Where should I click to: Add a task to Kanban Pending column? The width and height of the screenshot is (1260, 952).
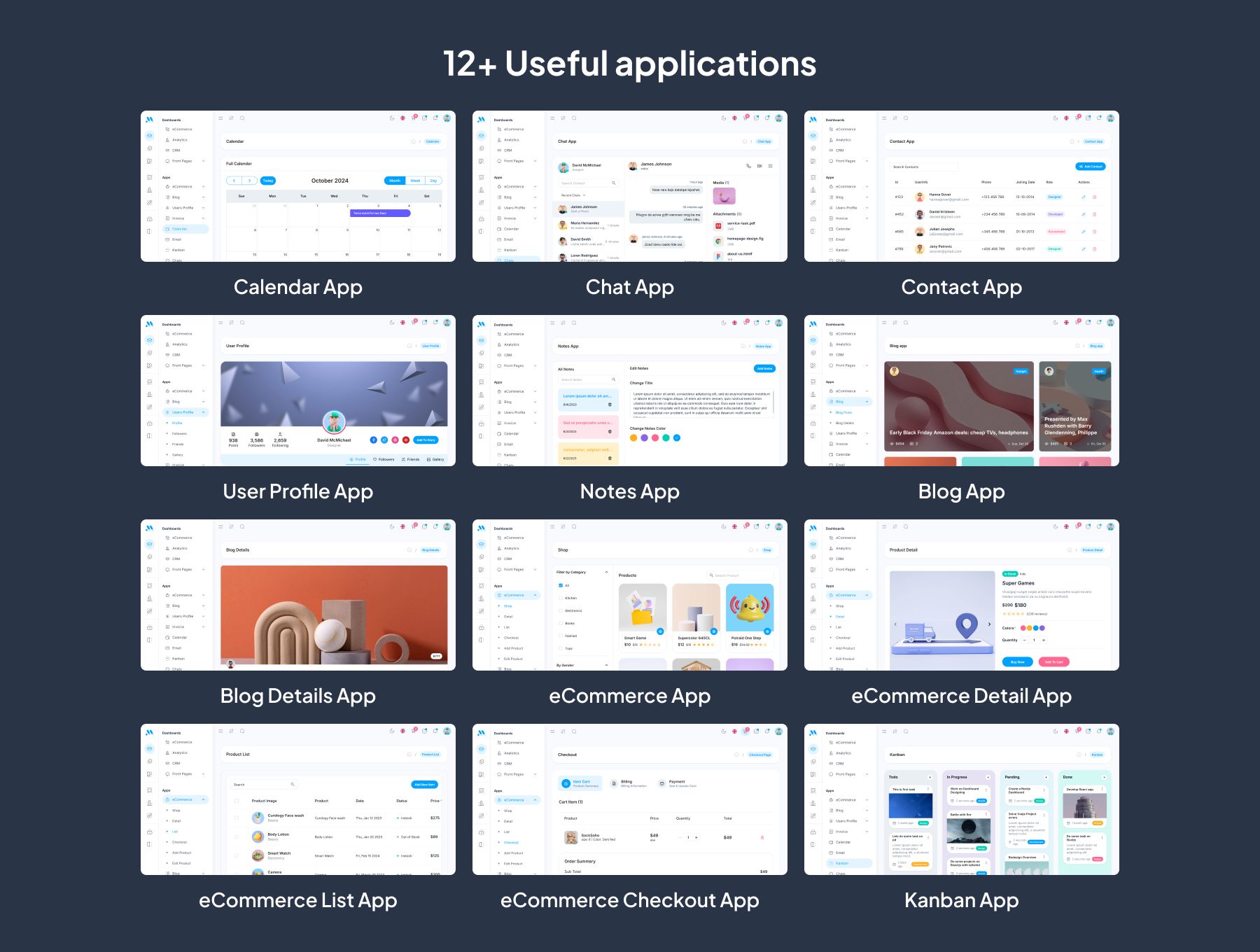(1046, 777)
